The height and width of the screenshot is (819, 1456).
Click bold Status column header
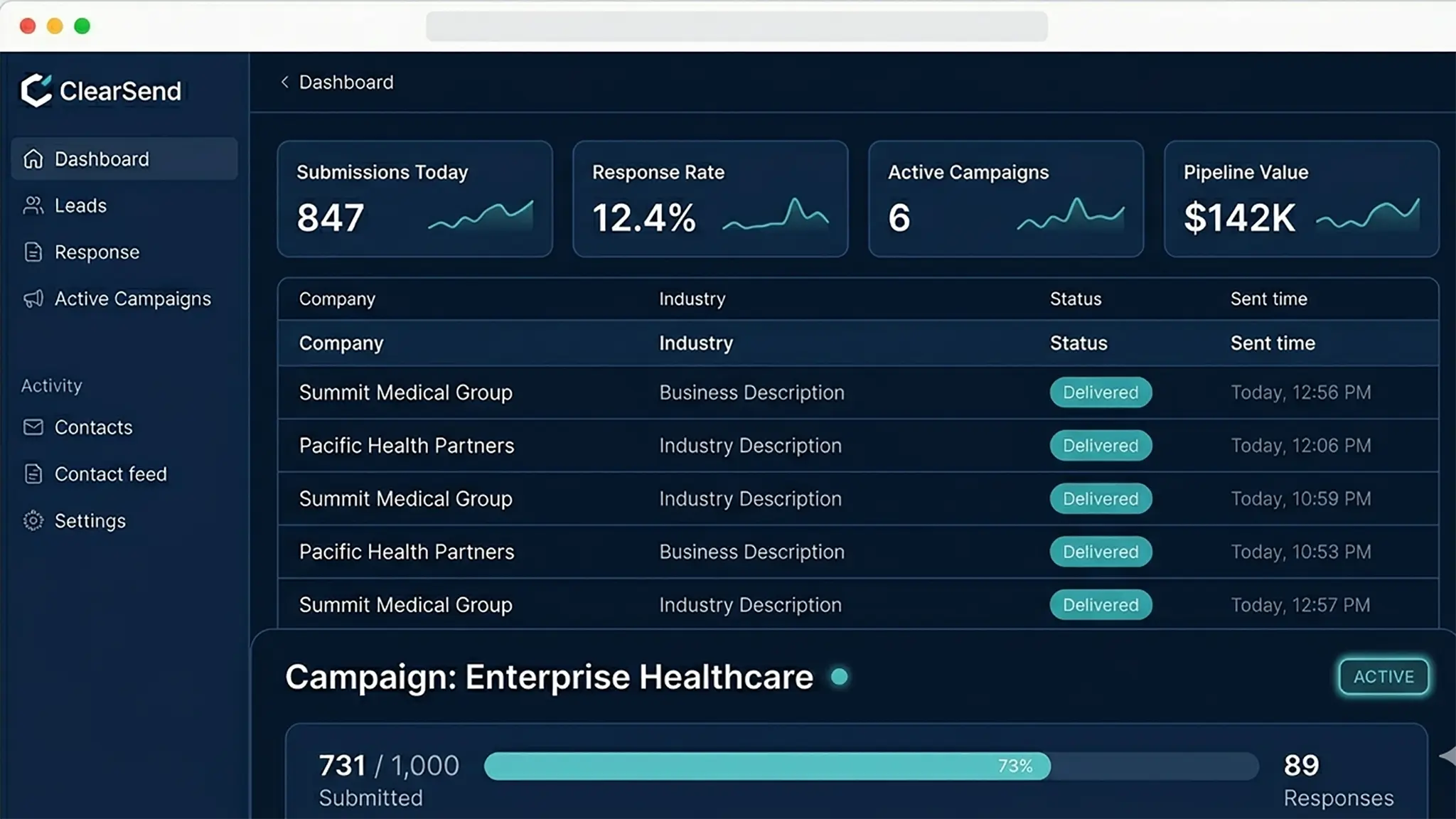[x=1078, y=343]
